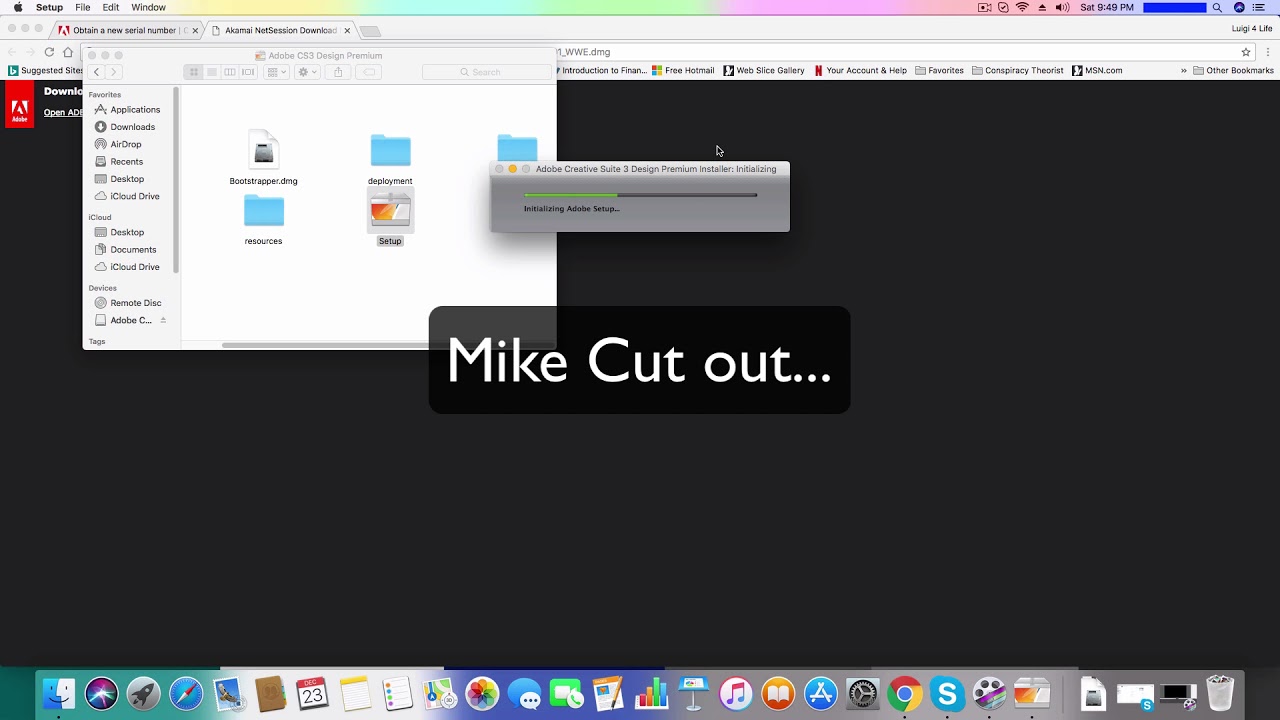Image resolution: width=1280 pixels, height=720 pixels.
Task: Click the installer progress bar
Action: click(640, 195)
